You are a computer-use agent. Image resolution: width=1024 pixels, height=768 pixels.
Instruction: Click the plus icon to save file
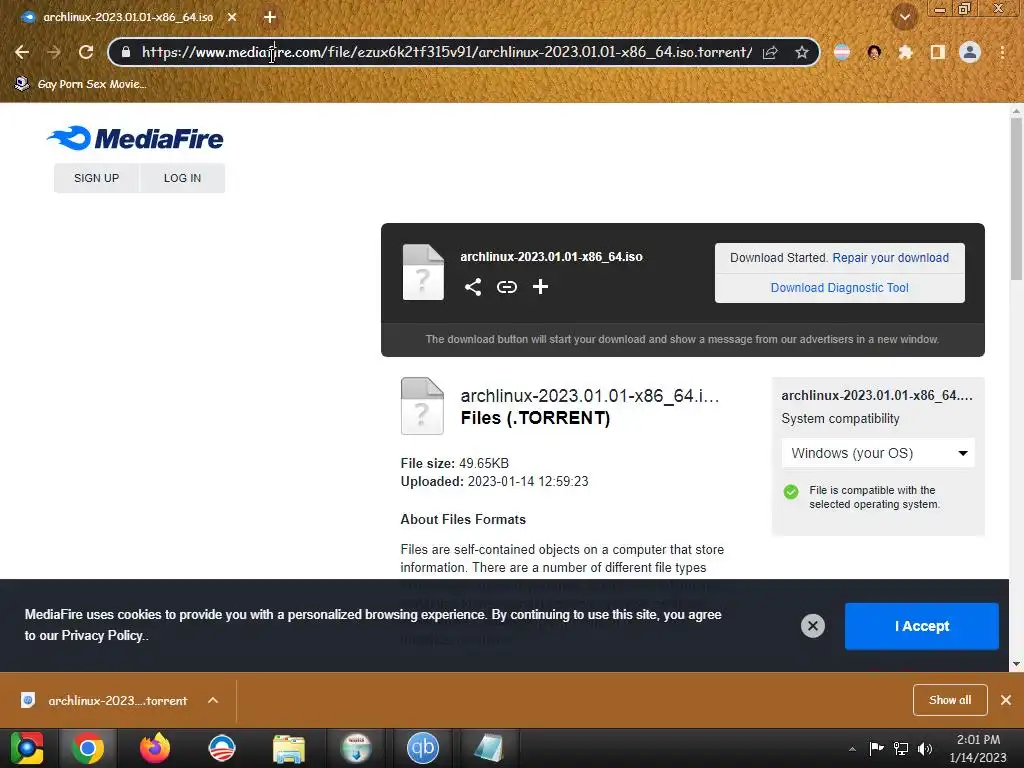540,287
